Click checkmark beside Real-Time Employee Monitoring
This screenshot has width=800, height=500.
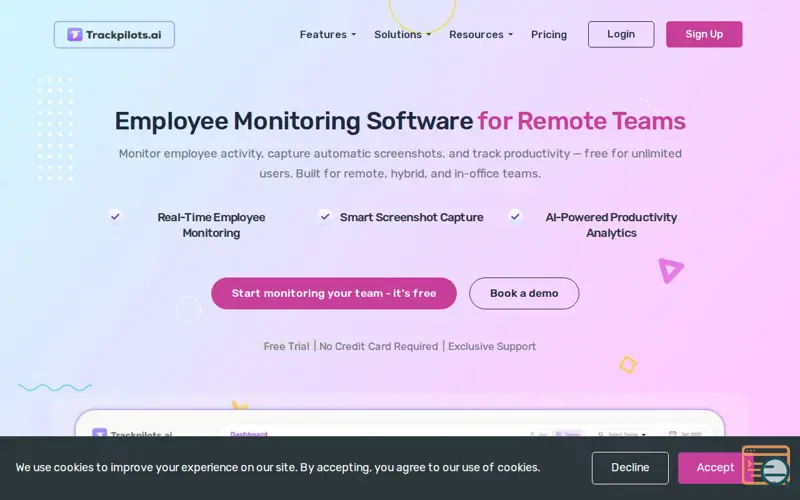(x=115, y=216)
